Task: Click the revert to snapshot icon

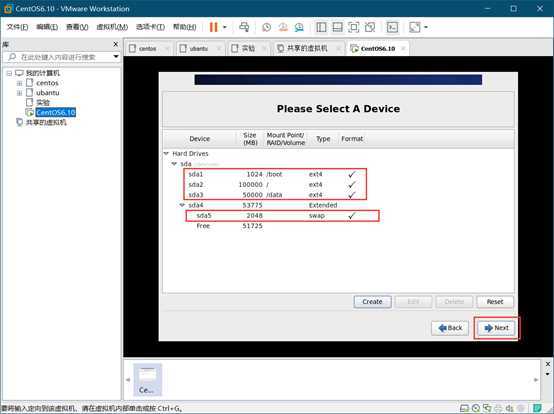Action: (283, 27)
